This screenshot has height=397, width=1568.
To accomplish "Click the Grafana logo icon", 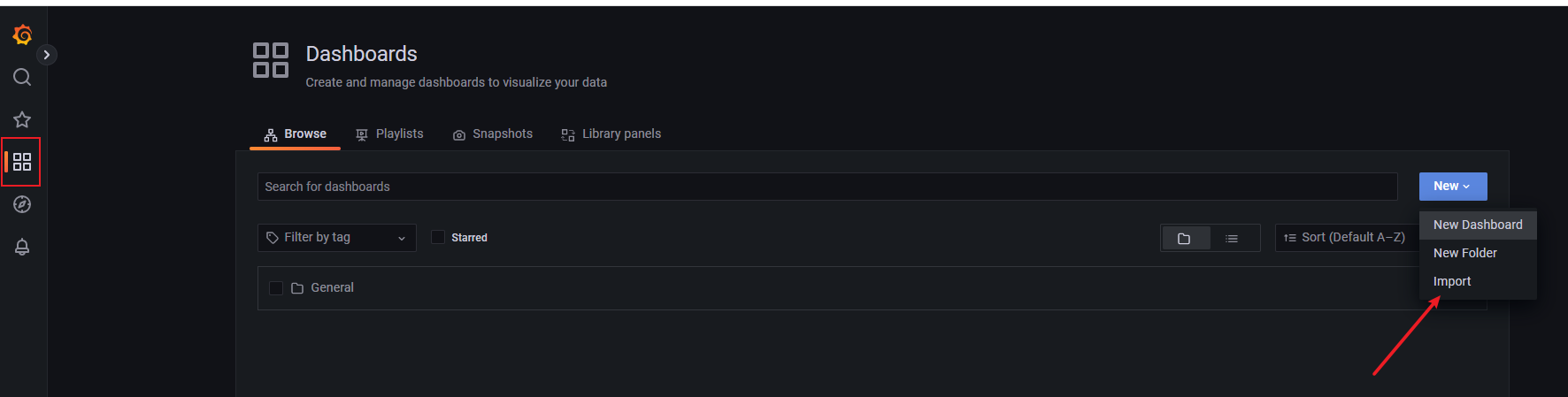I will click(x=22, y=34).
